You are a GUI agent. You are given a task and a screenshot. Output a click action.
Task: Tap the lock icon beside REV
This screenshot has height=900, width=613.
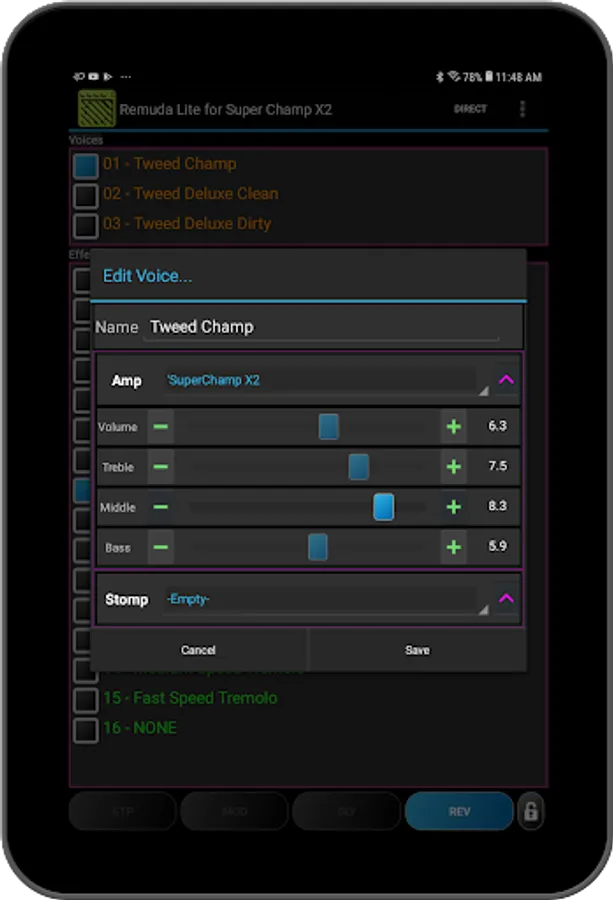coord(531,811)
